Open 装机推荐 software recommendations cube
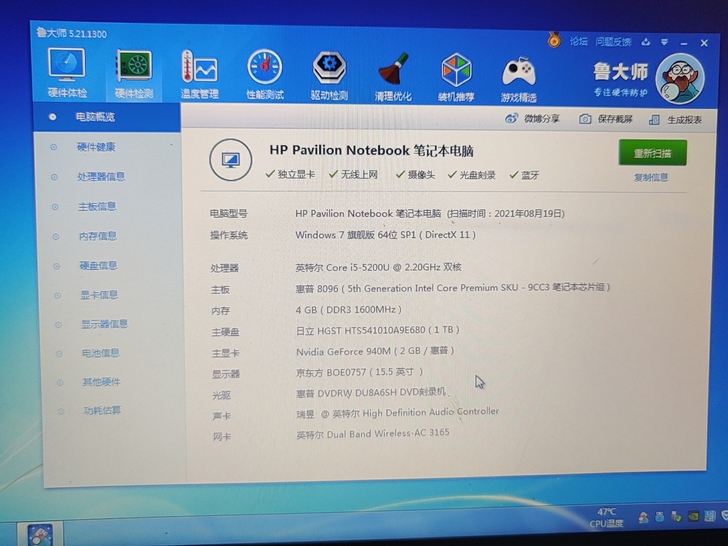The image size is (728, 546). pyautogui.click(x=456, y=77)
